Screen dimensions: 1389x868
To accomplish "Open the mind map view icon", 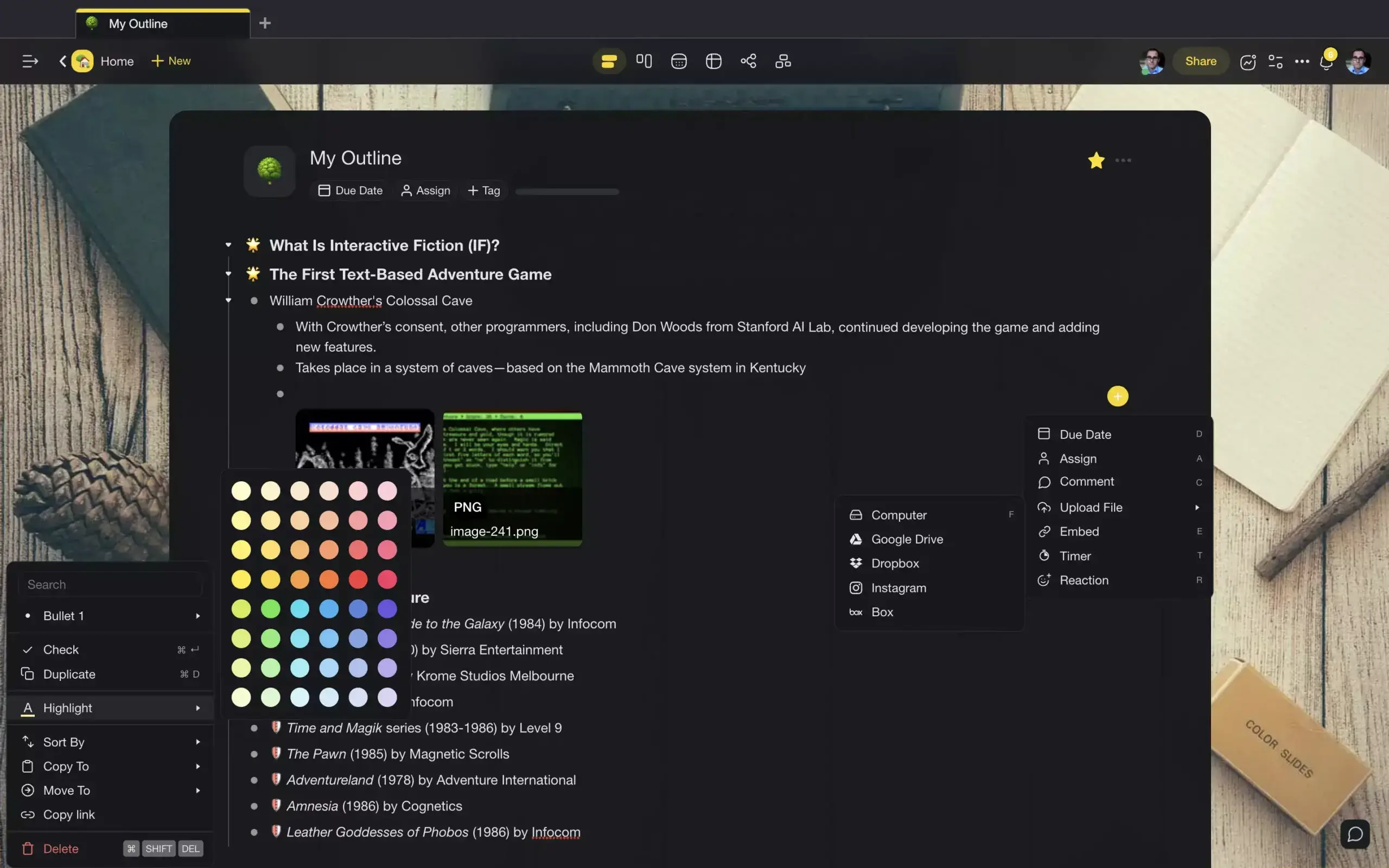I will (748, 61).
